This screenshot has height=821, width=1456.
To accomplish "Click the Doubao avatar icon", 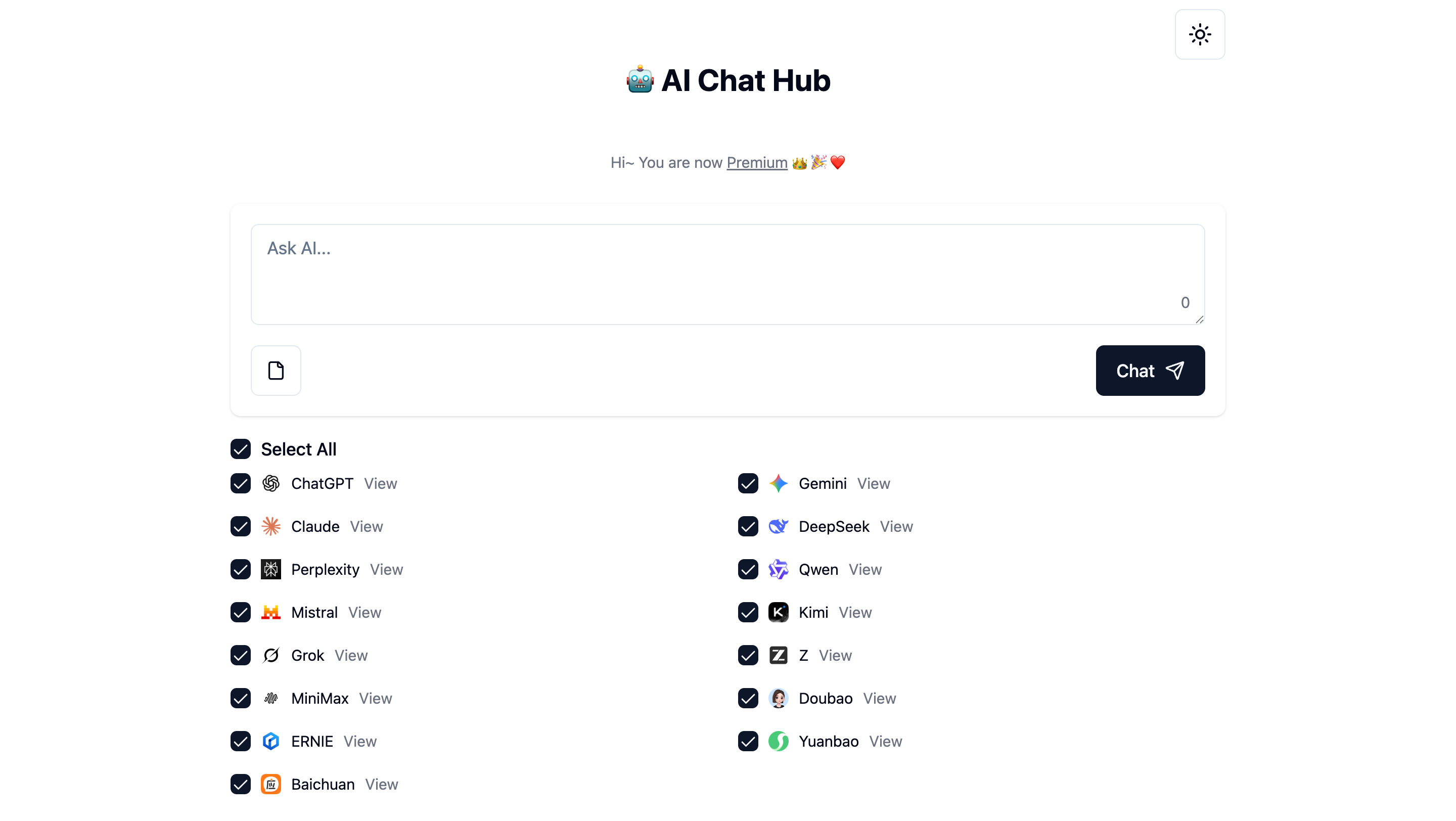I will pyautogui.click(x=779, y=698).
